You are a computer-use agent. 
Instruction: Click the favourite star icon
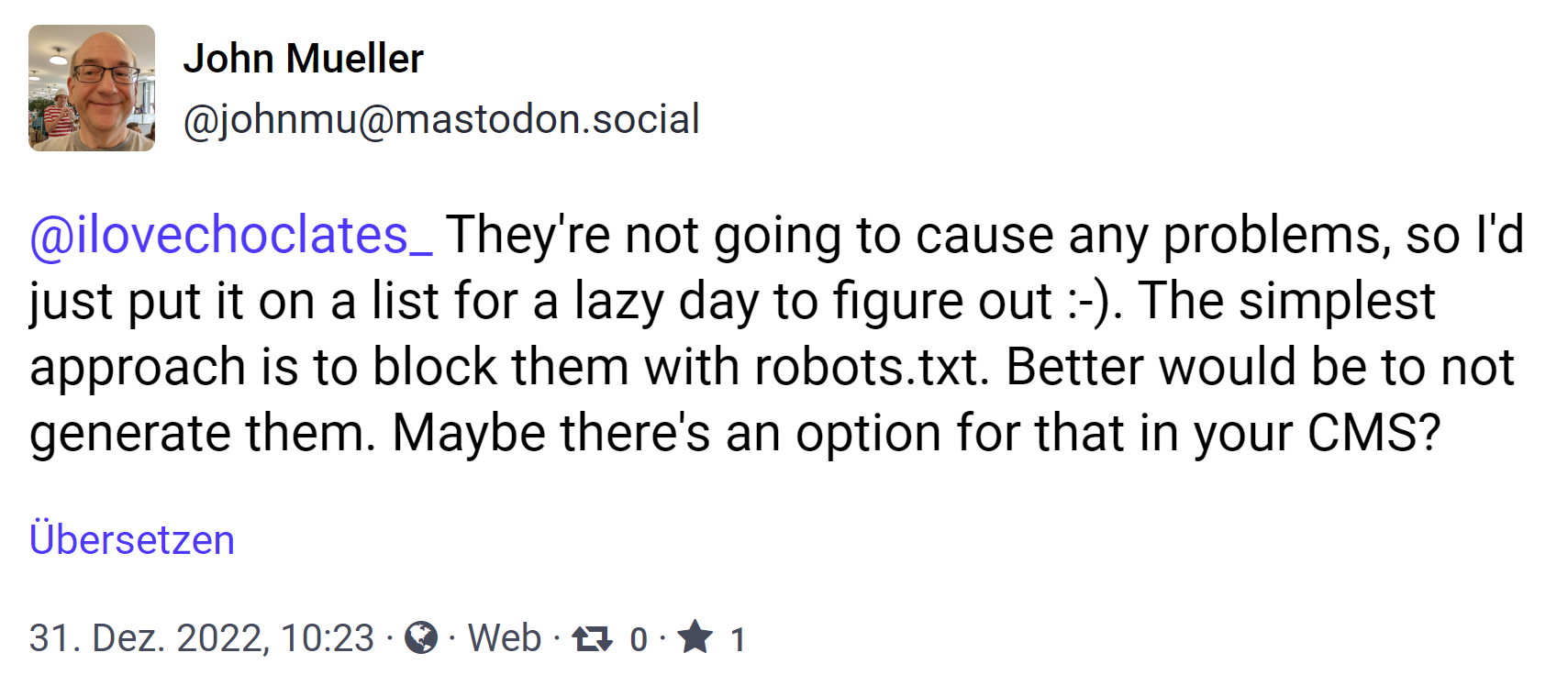[x=695, y=637]
